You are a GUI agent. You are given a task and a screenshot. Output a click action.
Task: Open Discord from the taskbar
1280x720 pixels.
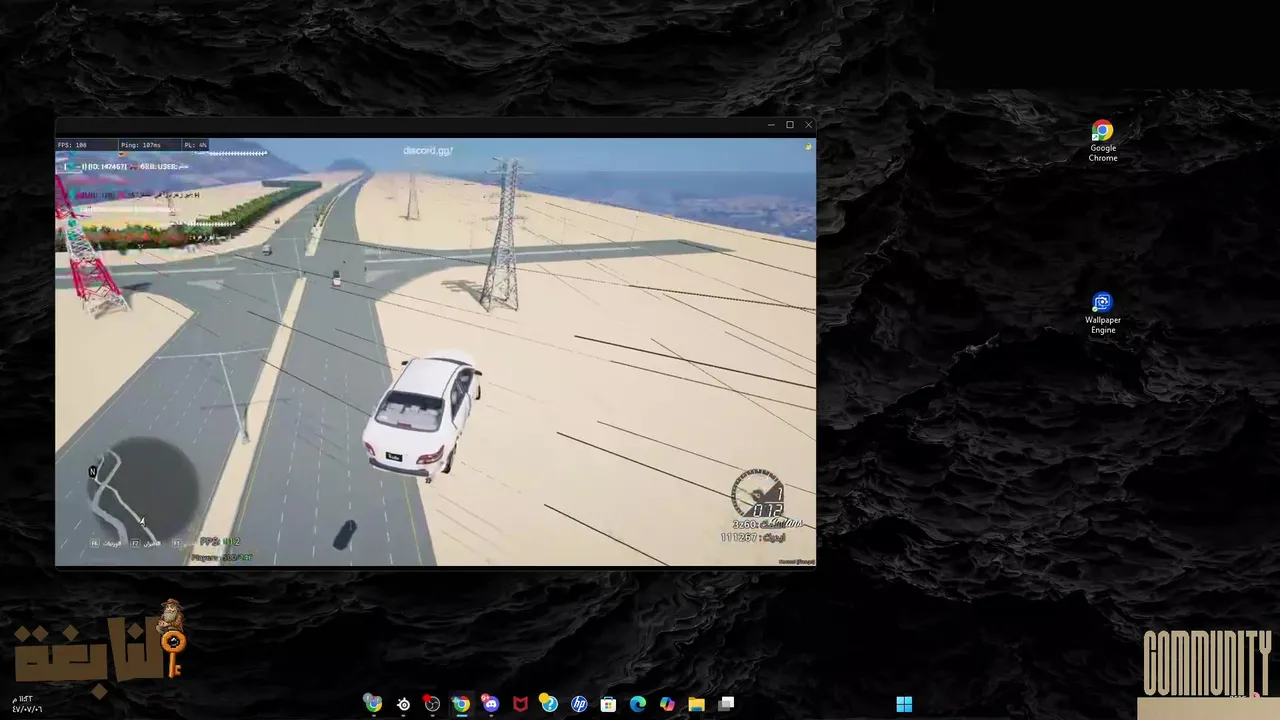pyautogui.click(x=490, y=704)
